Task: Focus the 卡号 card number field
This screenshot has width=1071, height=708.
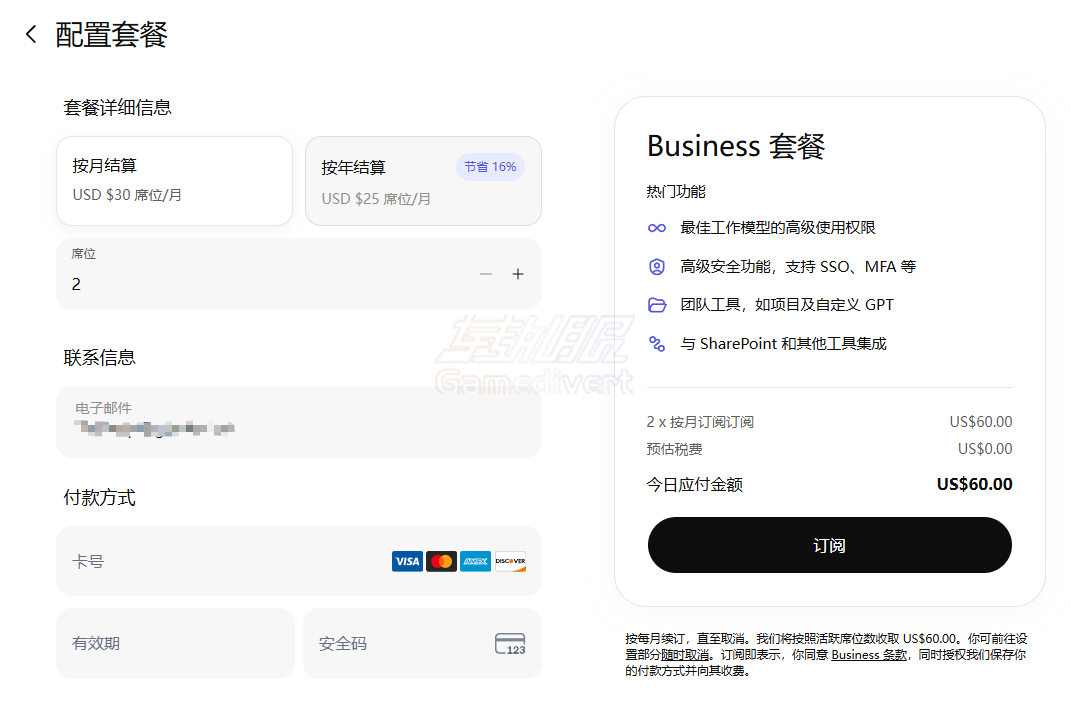Action: [x=220, y=562]
